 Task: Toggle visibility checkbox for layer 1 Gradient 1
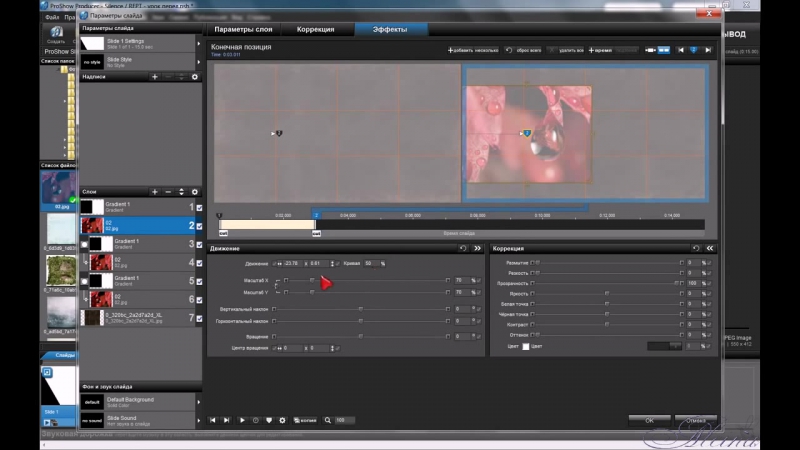[x=199, y=208]
